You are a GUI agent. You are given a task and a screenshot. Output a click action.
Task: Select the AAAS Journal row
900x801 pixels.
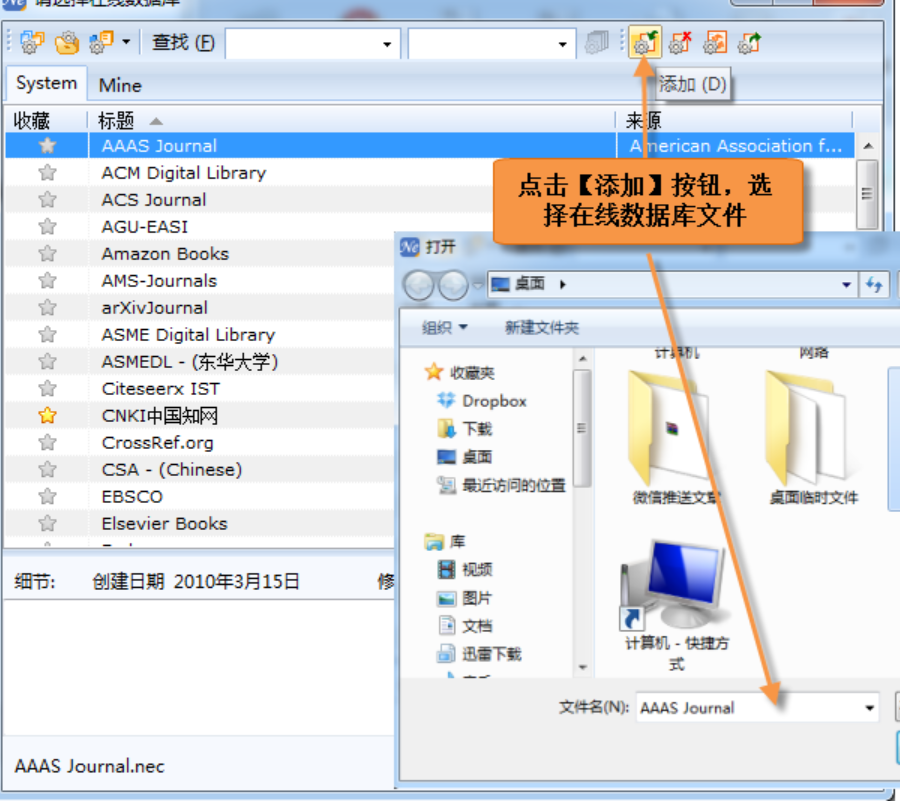(x=429, y=146)
